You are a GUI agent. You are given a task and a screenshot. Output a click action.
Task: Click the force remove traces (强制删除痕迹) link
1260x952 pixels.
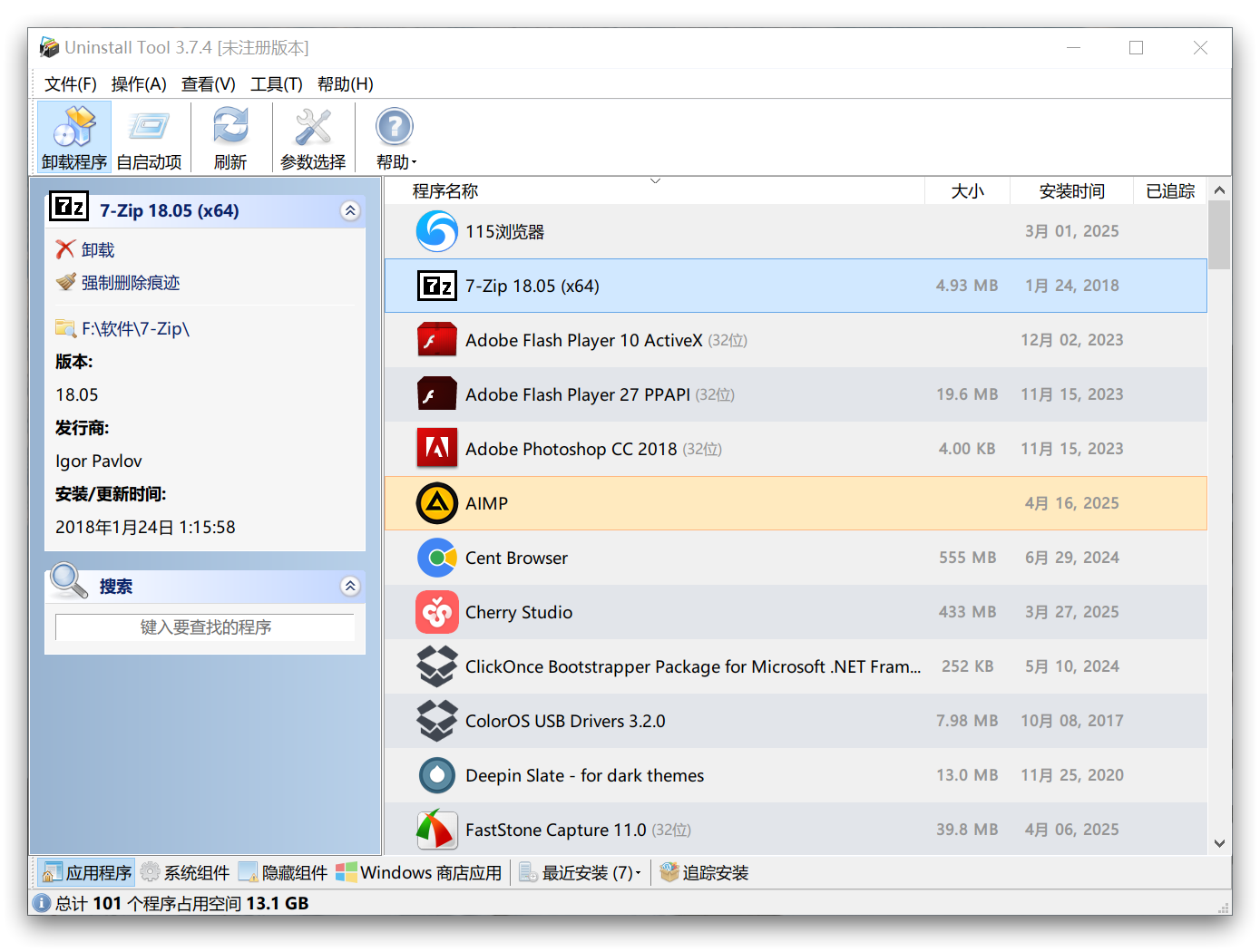coord(131,282)
